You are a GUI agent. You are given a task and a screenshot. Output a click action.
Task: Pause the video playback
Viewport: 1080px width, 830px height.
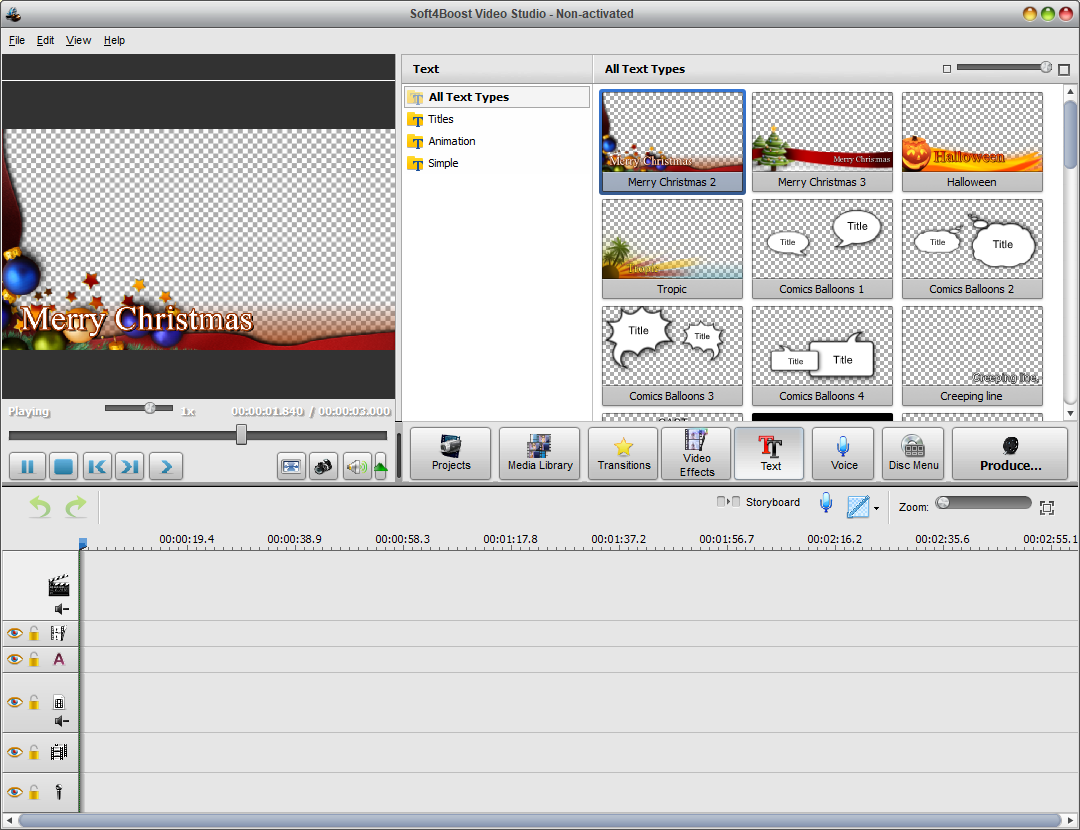click(x=27, y=466)
